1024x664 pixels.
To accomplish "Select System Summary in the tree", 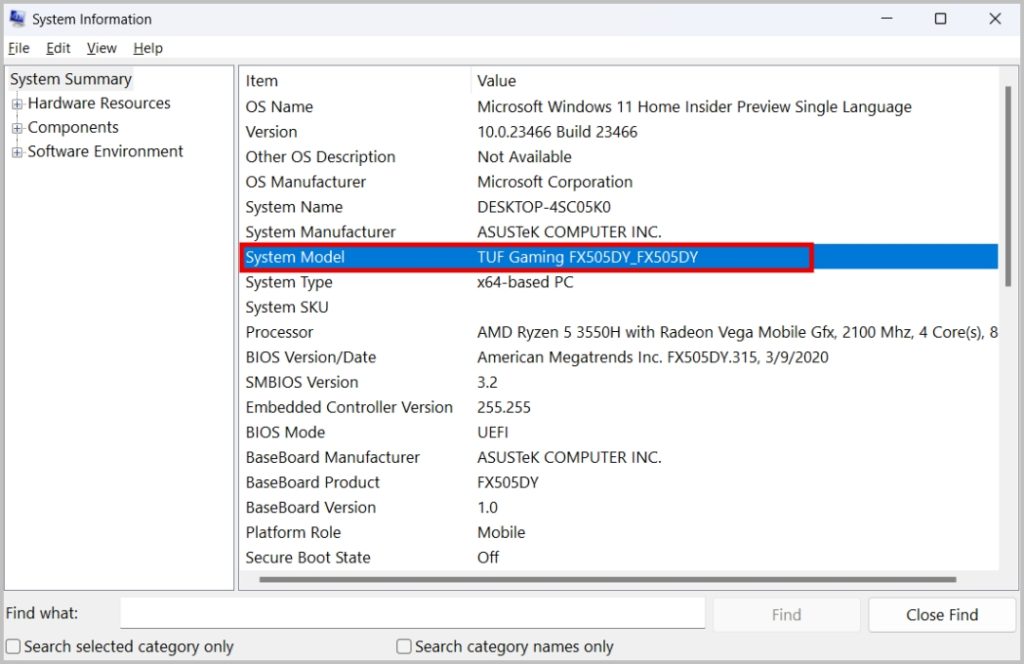I will [70, 80].
